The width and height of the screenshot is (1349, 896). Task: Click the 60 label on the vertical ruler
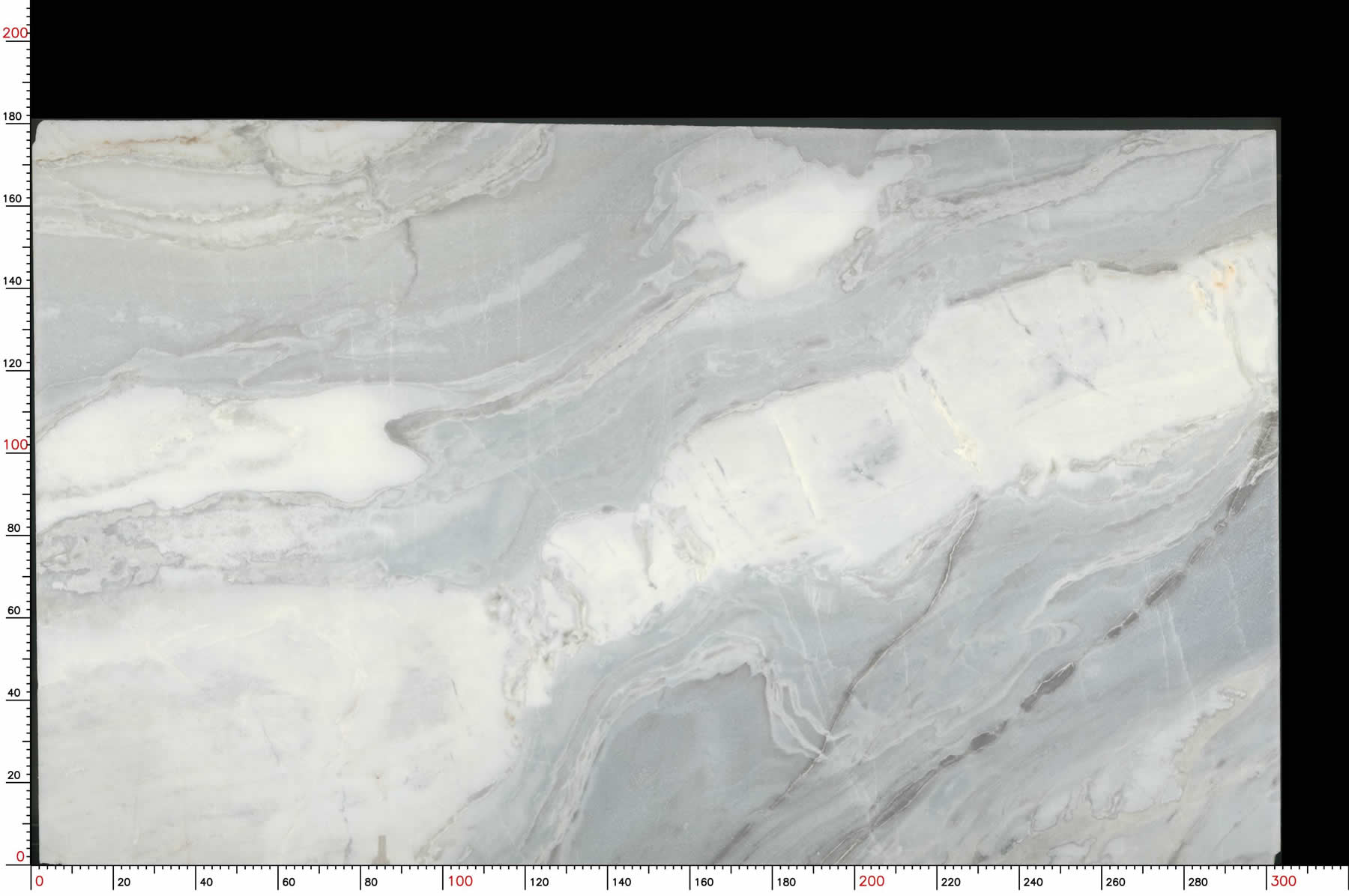click(x=13, y=611)
